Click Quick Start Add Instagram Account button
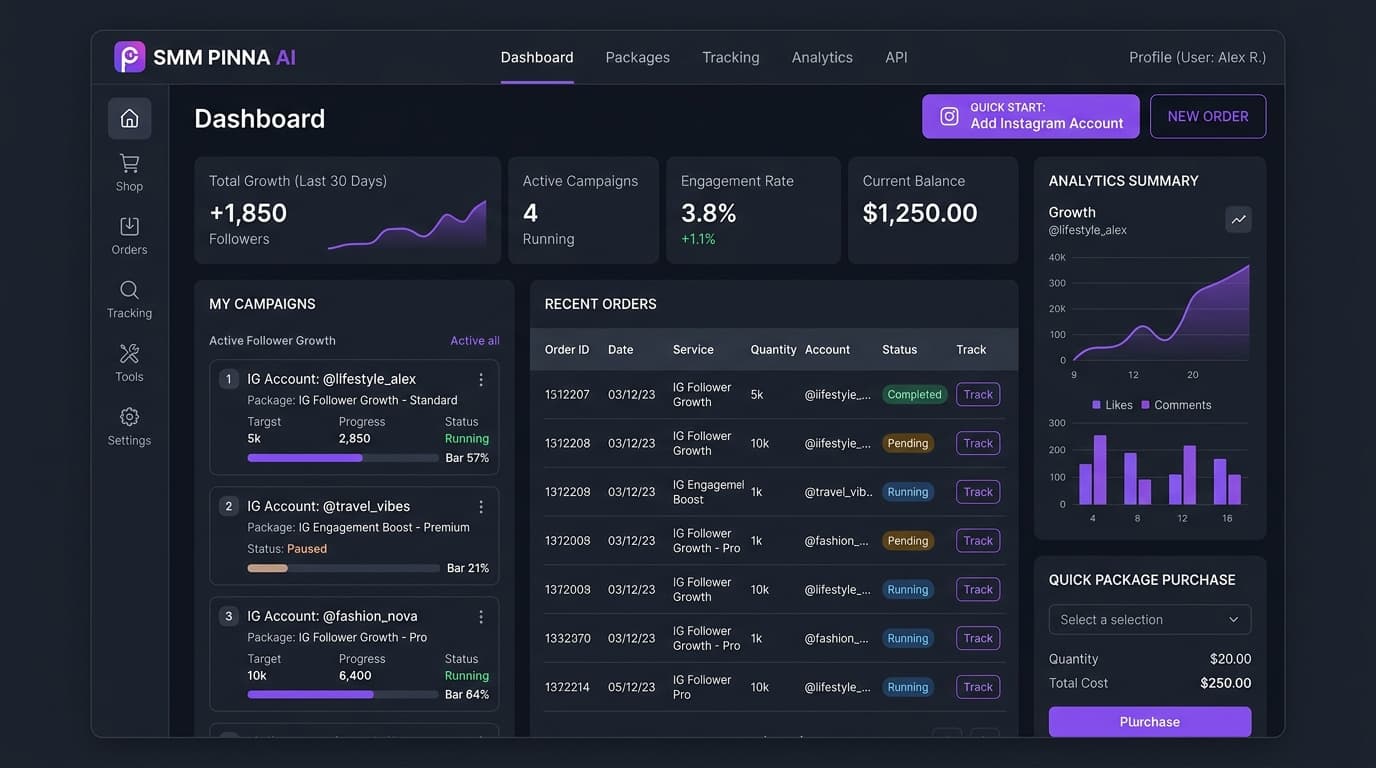Image resolution: width=1376 pixels, height=768 pixels. (1031, 116)
